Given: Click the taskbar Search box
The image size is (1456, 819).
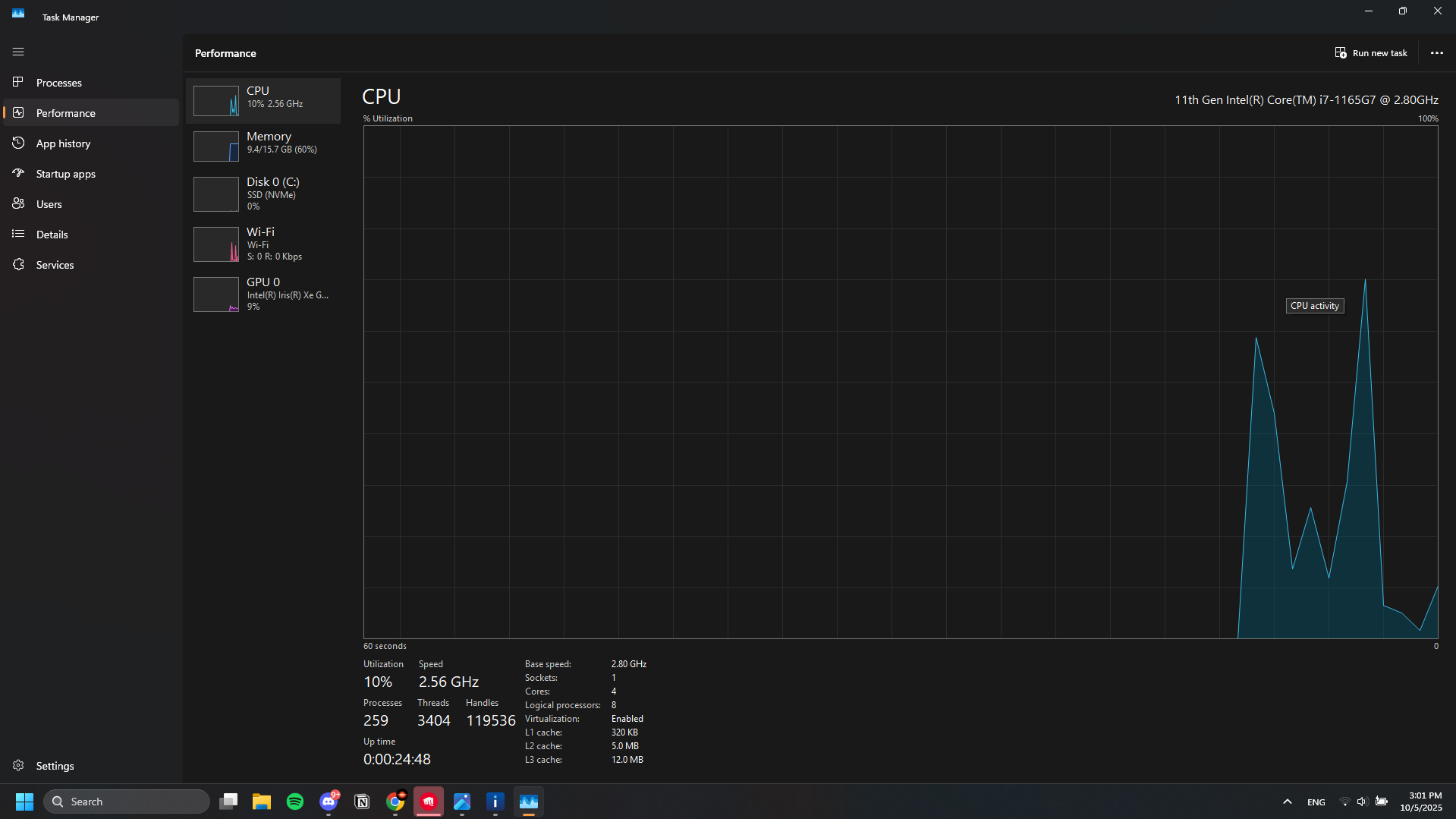Looking at the screenshot, I should pyautogui.click(x=127, y=802).
